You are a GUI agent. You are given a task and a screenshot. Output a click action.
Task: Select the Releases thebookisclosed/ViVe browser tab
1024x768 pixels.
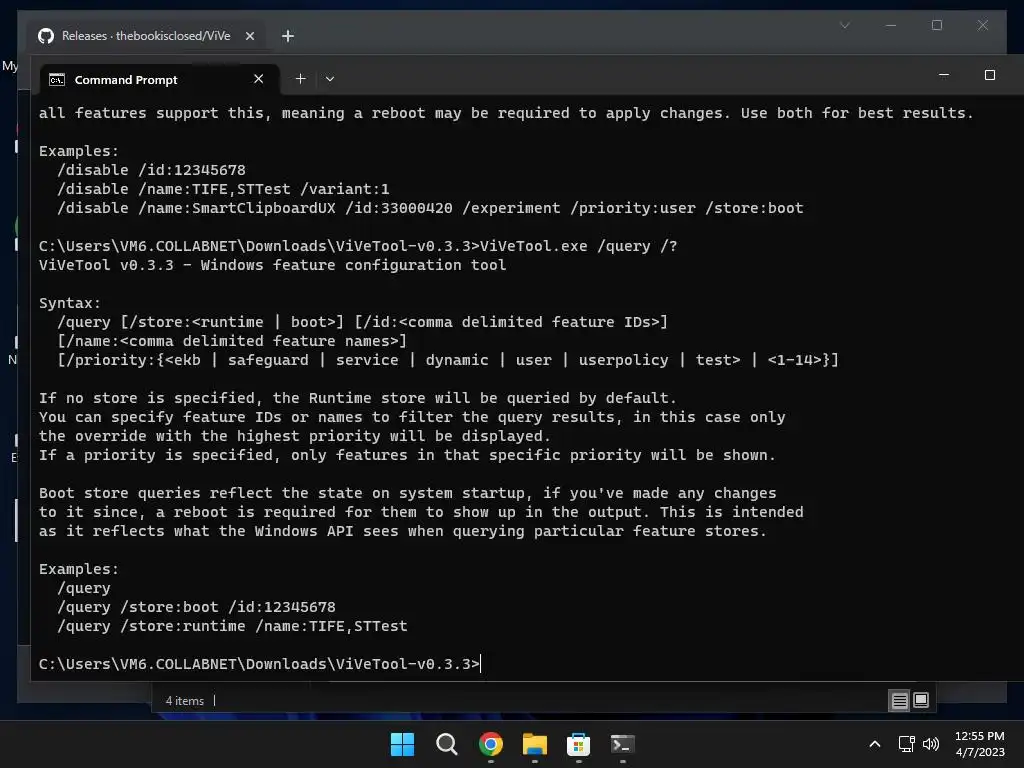146,36
